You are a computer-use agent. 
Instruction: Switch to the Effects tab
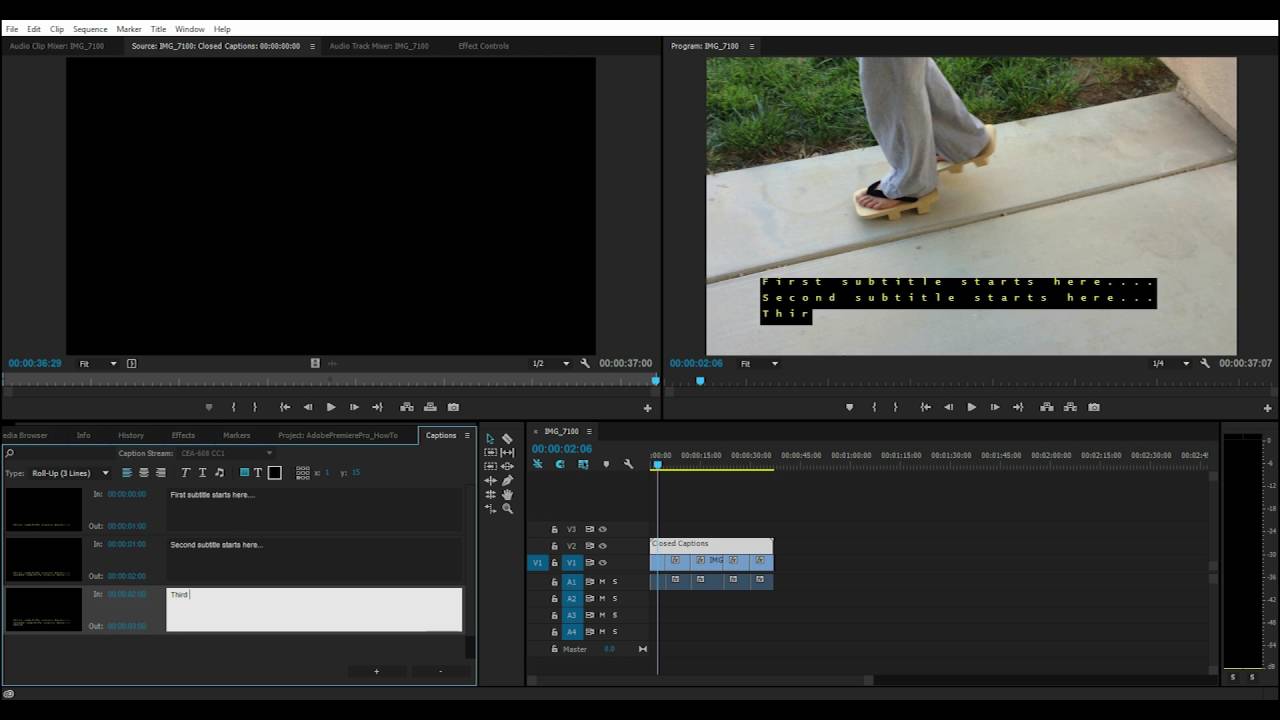tap(183, 435)
